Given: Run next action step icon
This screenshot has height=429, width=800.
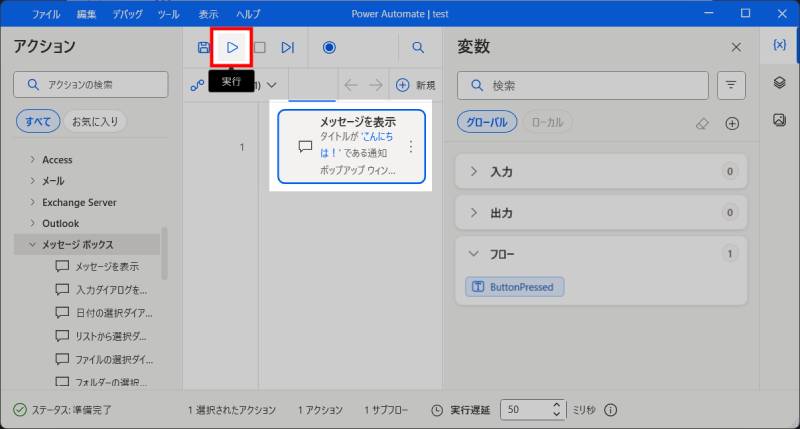Looking at the screenshot, I should pyautogui.click(x=288, y=47).
